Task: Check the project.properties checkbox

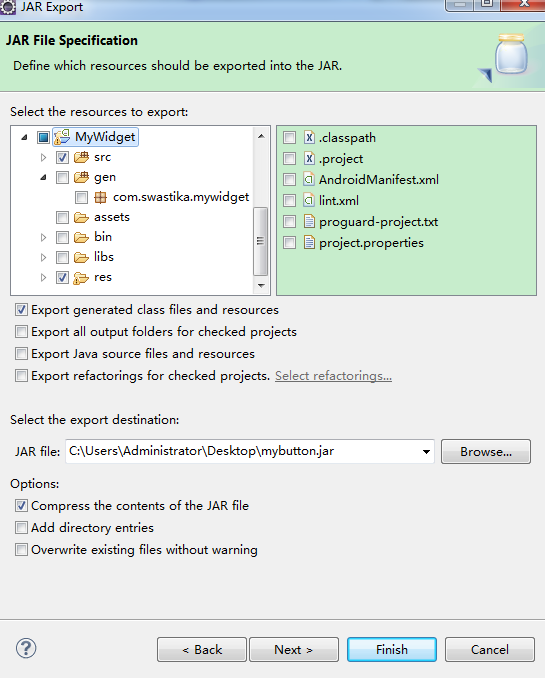Action: pos(289,242)
